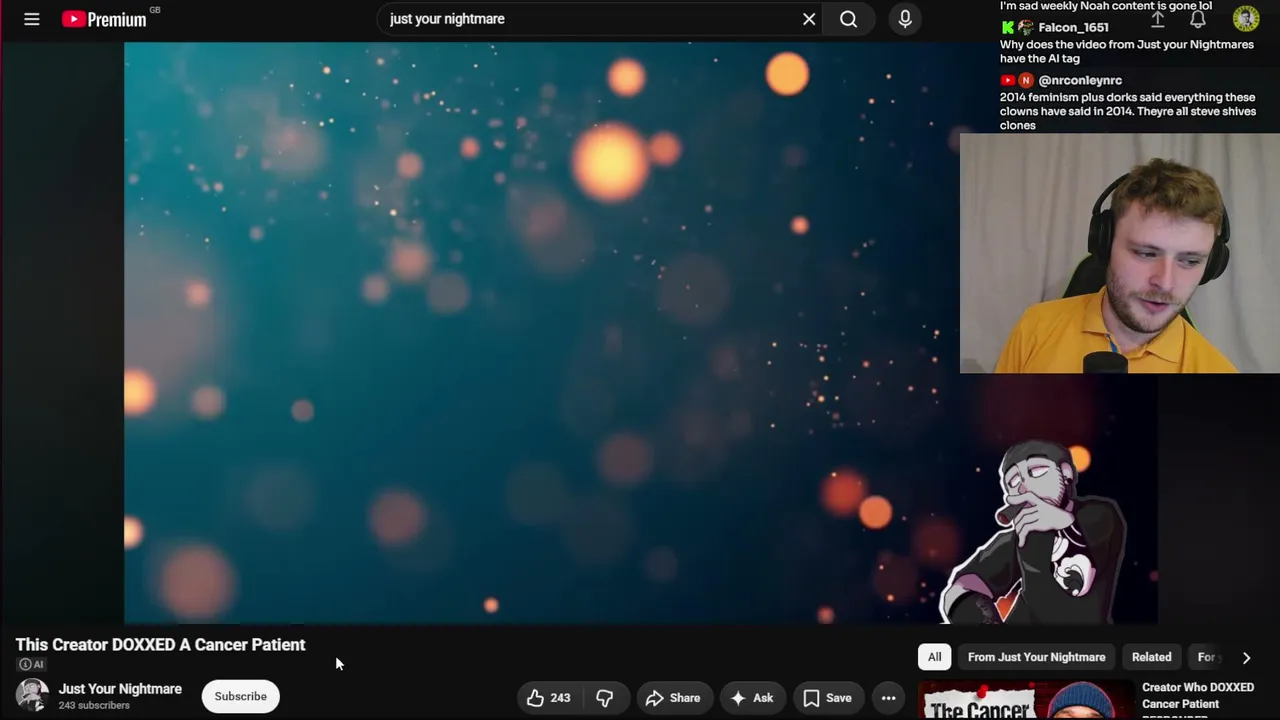
Task: Like the video with 243 likes
Action: point(548,698)
